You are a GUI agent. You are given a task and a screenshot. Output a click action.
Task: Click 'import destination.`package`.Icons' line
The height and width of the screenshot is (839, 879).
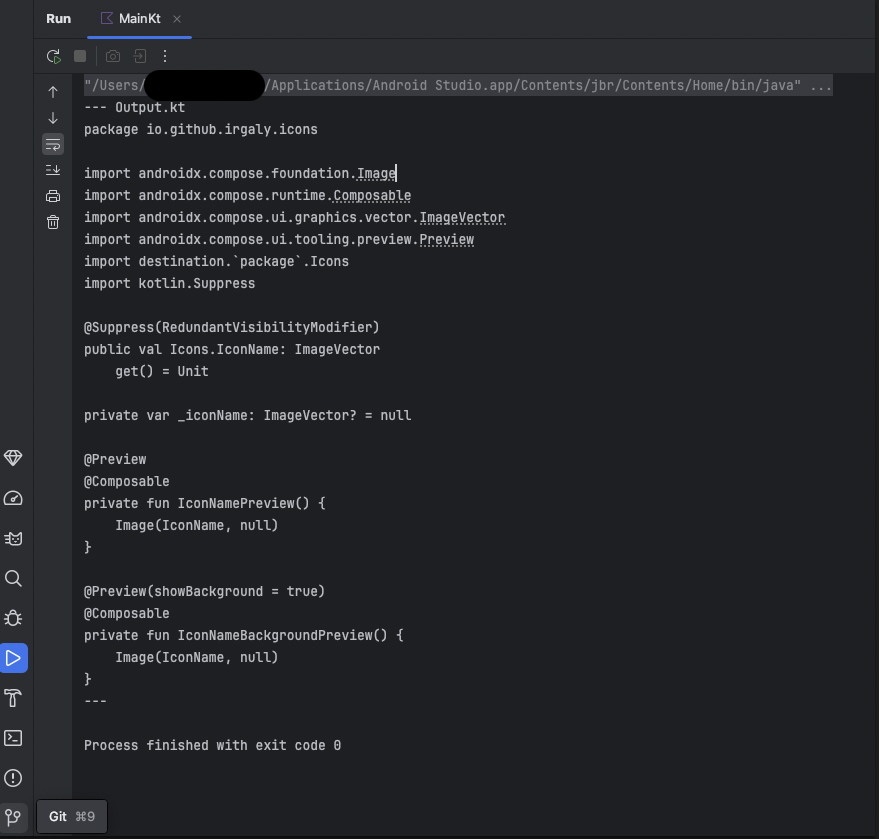pyautogui.click(x=216, y=262)
